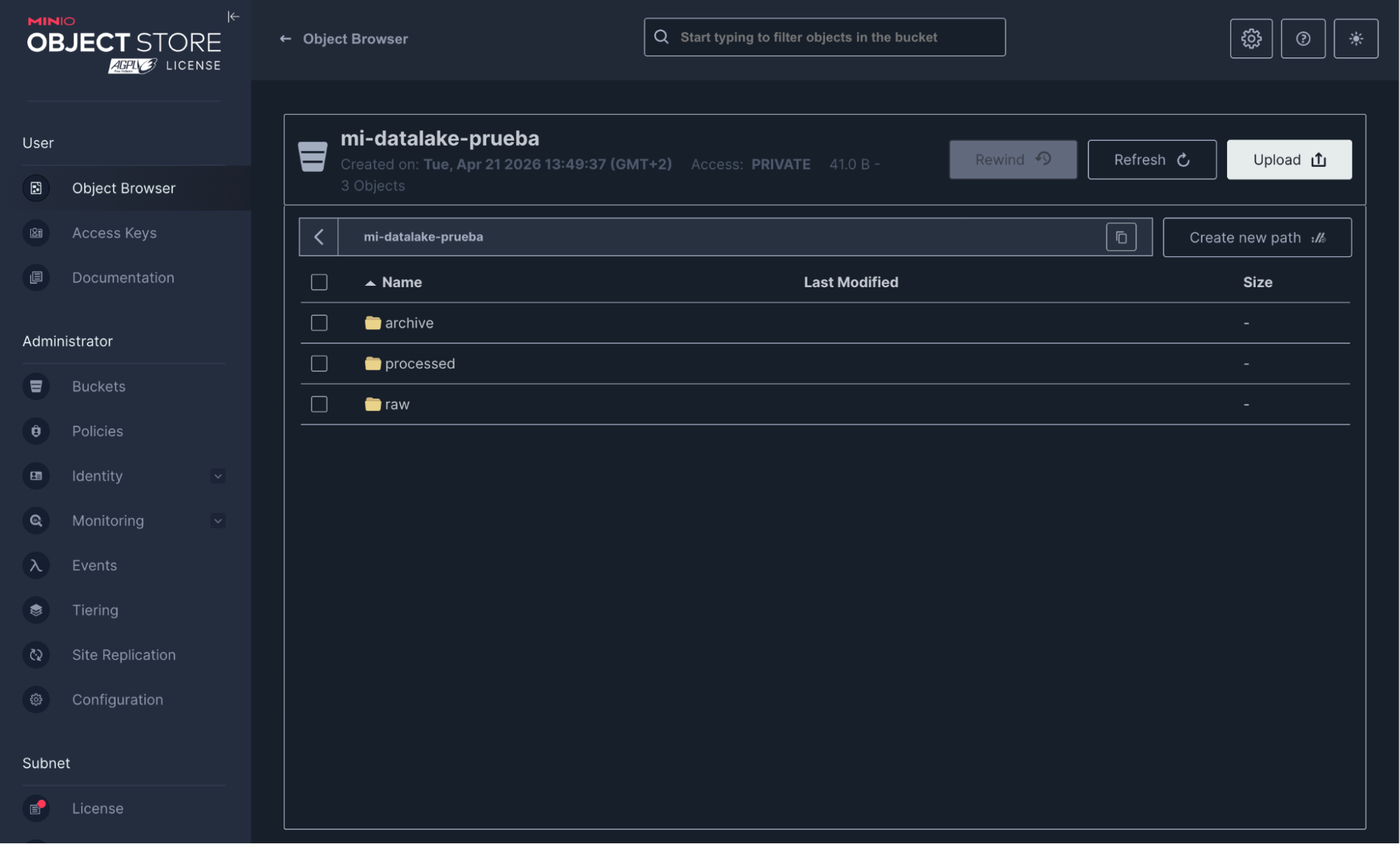Toggle the select-all checkbox in header
This screenshot has width=1400, height=844.
[x=319, y=282]
